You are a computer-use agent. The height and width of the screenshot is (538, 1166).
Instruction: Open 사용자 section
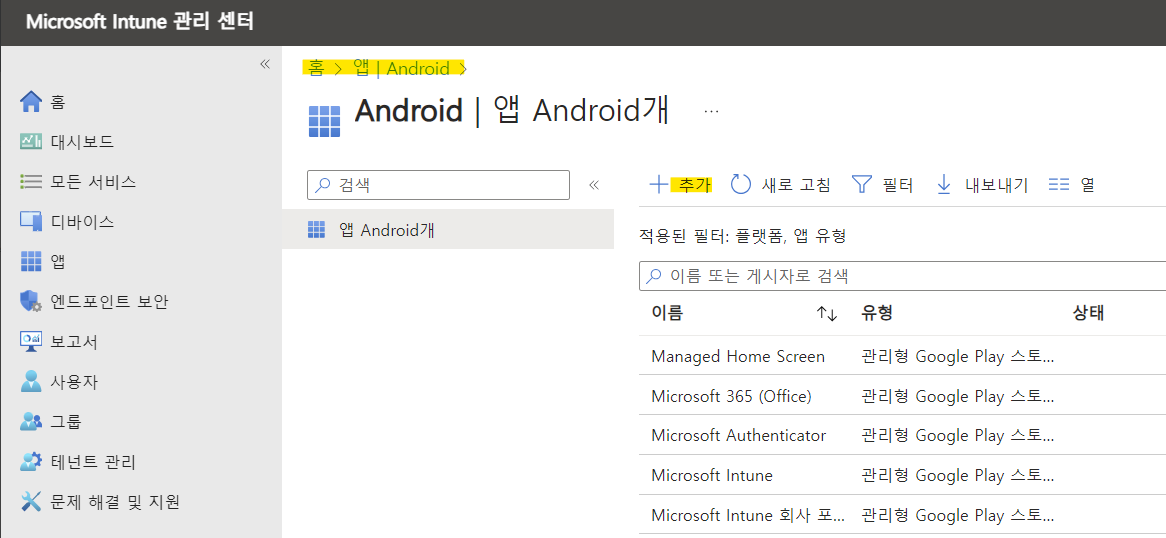tap(59, 382)
